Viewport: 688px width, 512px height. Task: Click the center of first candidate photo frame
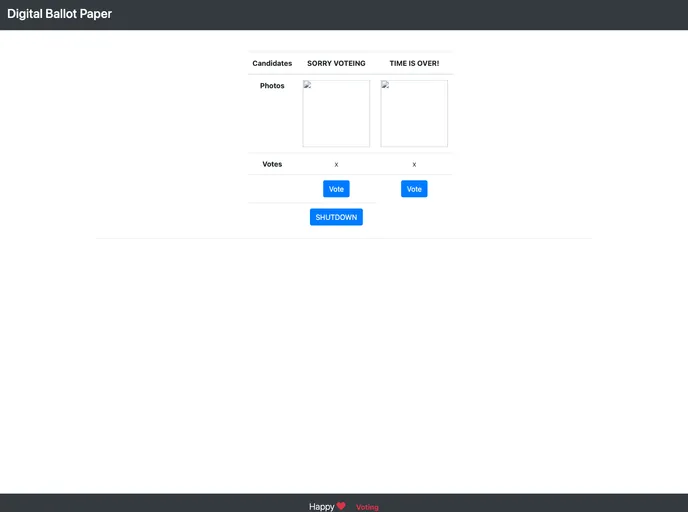[x=336, y=114]
